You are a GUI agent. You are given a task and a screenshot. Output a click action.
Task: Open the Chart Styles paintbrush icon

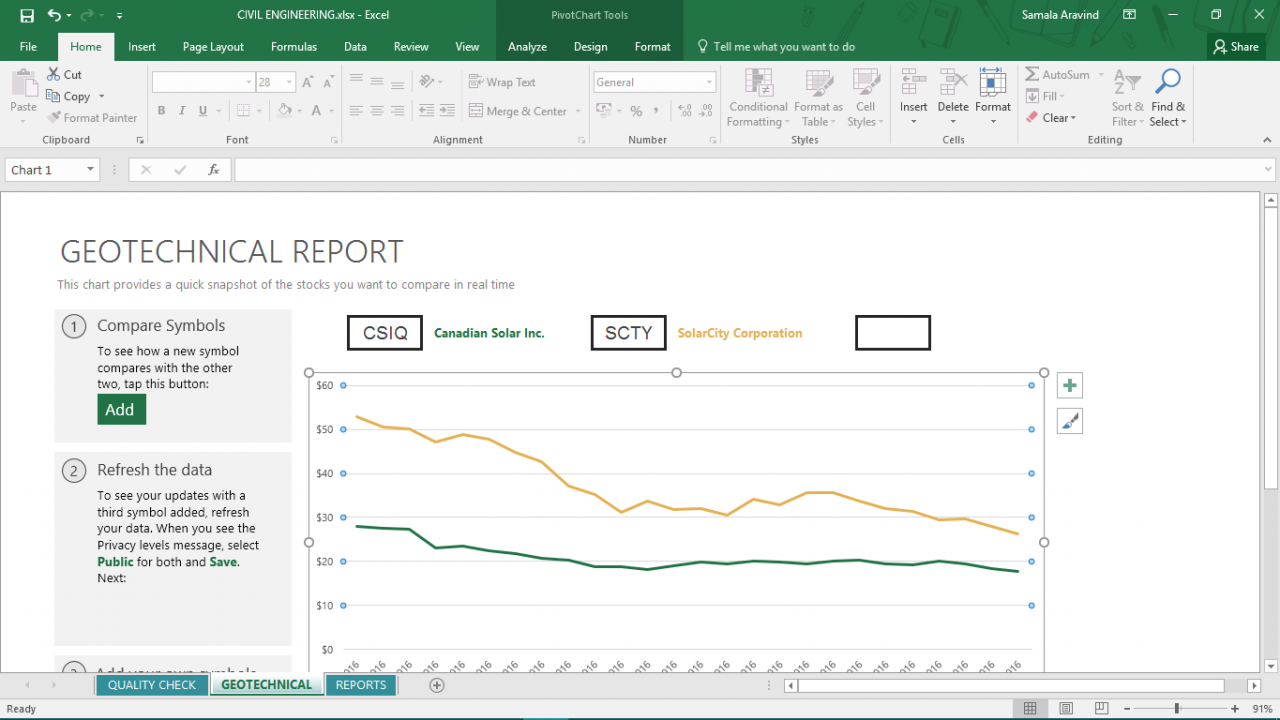1070,422
